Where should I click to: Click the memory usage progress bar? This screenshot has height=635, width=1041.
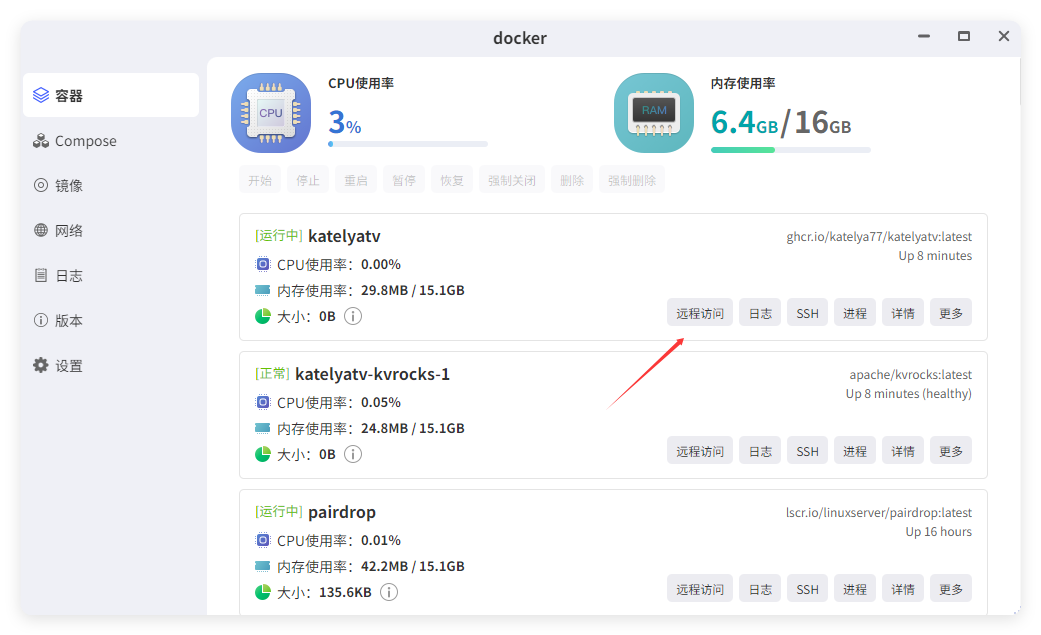[x=790, y=150]
